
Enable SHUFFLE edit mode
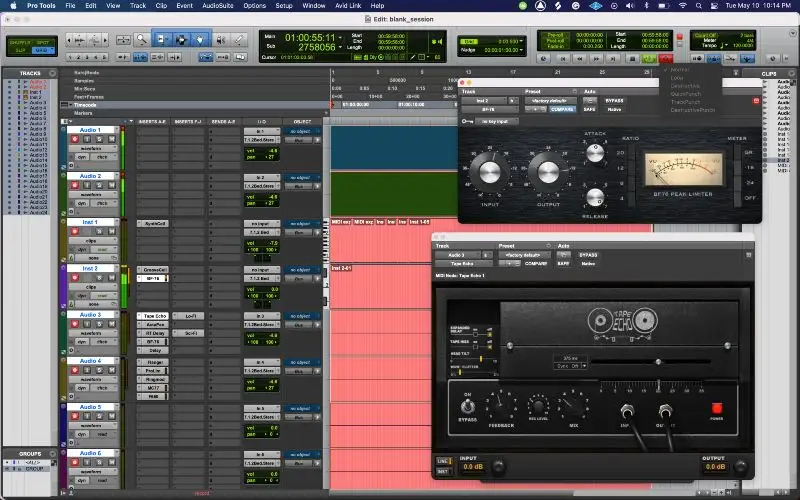click(20, 42)
